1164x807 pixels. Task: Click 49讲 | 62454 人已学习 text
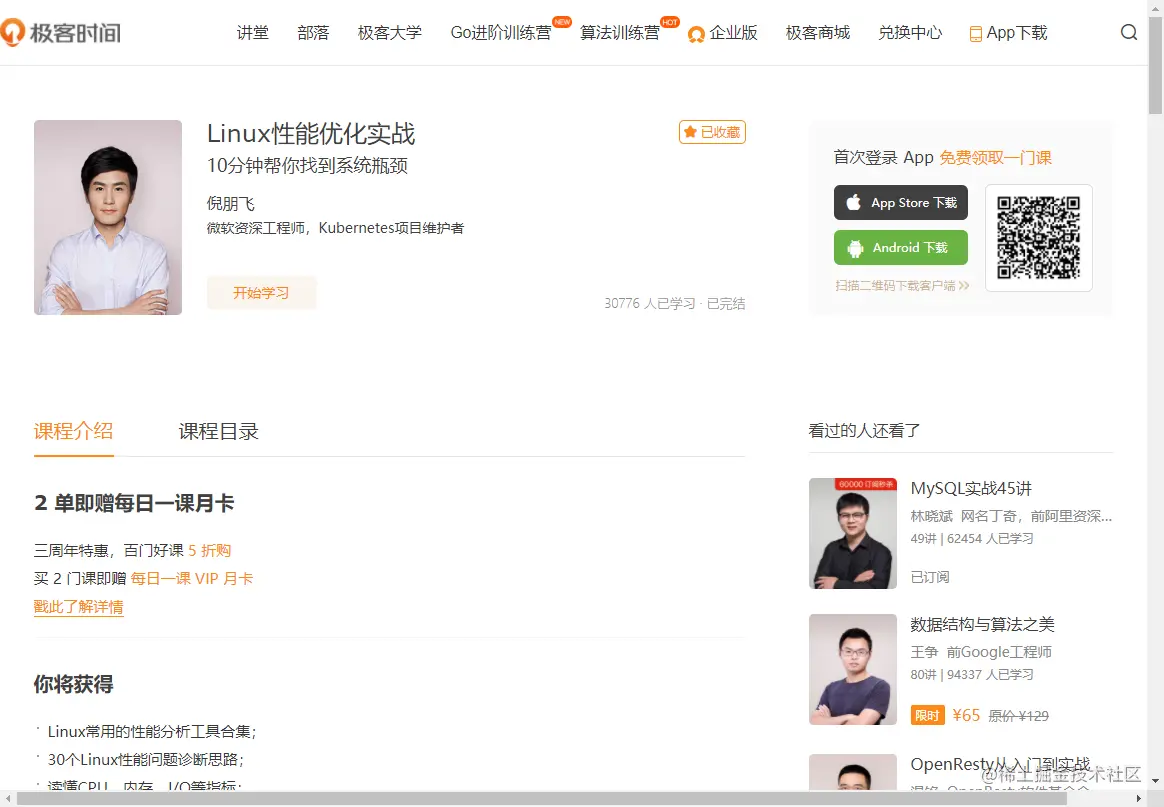point(972,538)
